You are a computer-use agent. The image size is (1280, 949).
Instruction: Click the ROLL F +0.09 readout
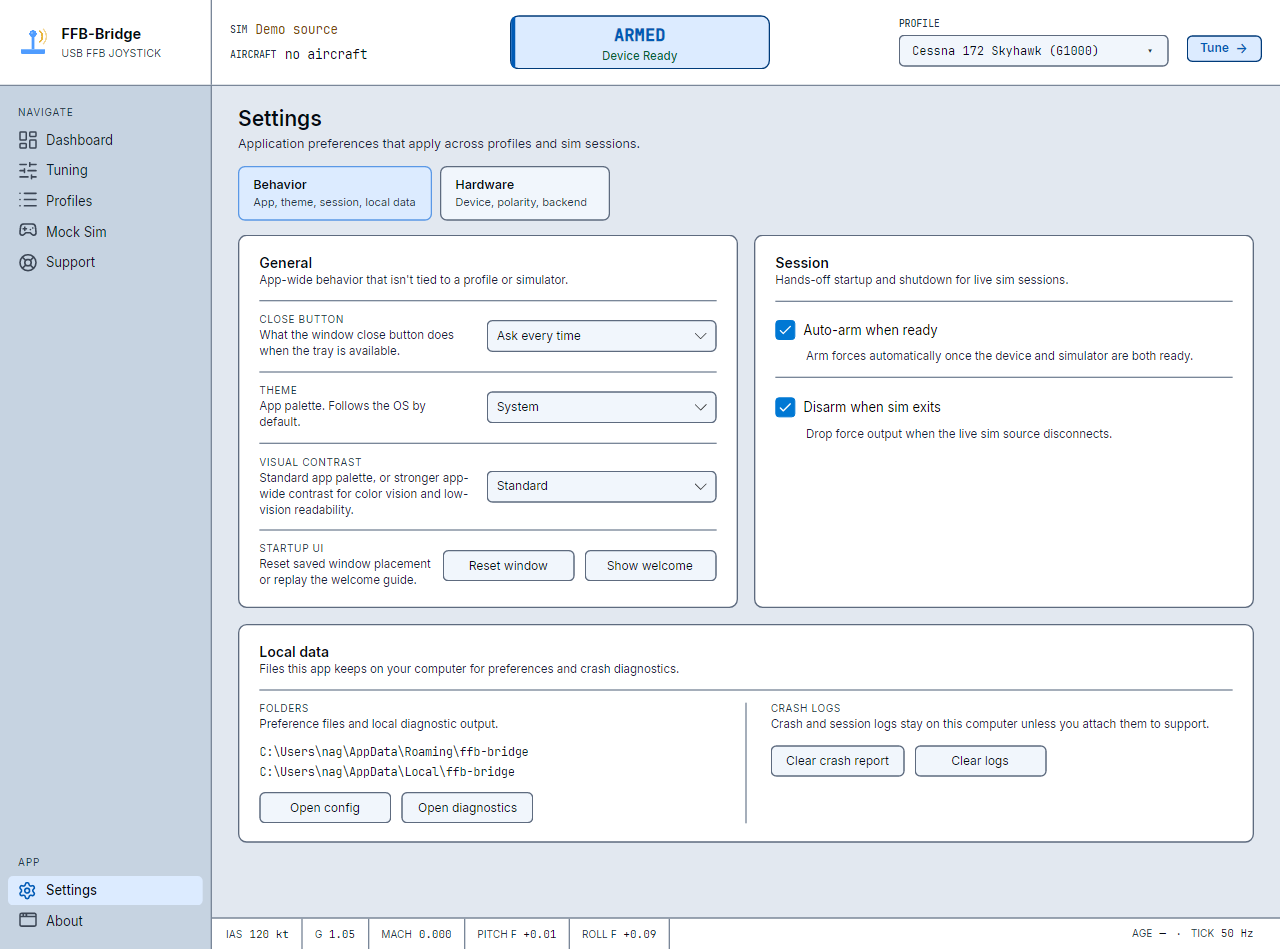619,934
